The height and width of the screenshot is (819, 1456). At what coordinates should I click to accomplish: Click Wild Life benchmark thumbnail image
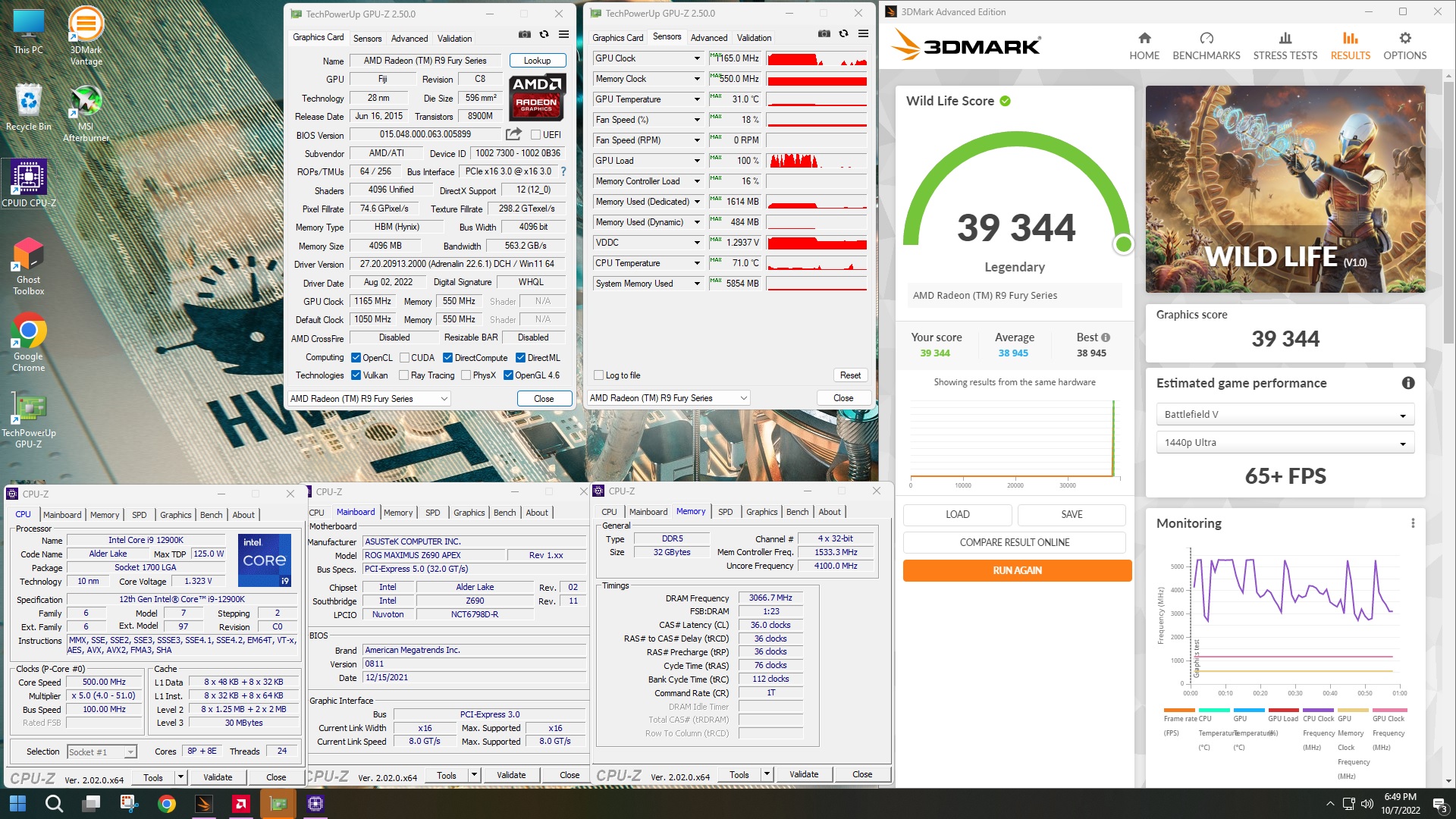[x=1285, y=189]
